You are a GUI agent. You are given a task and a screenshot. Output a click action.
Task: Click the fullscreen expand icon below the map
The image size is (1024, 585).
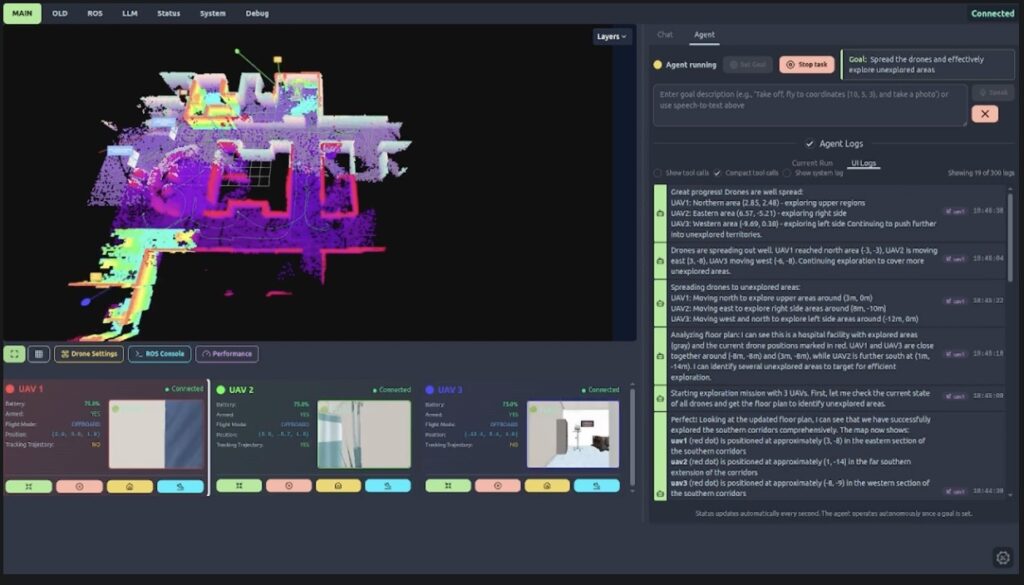click(15, 354)
